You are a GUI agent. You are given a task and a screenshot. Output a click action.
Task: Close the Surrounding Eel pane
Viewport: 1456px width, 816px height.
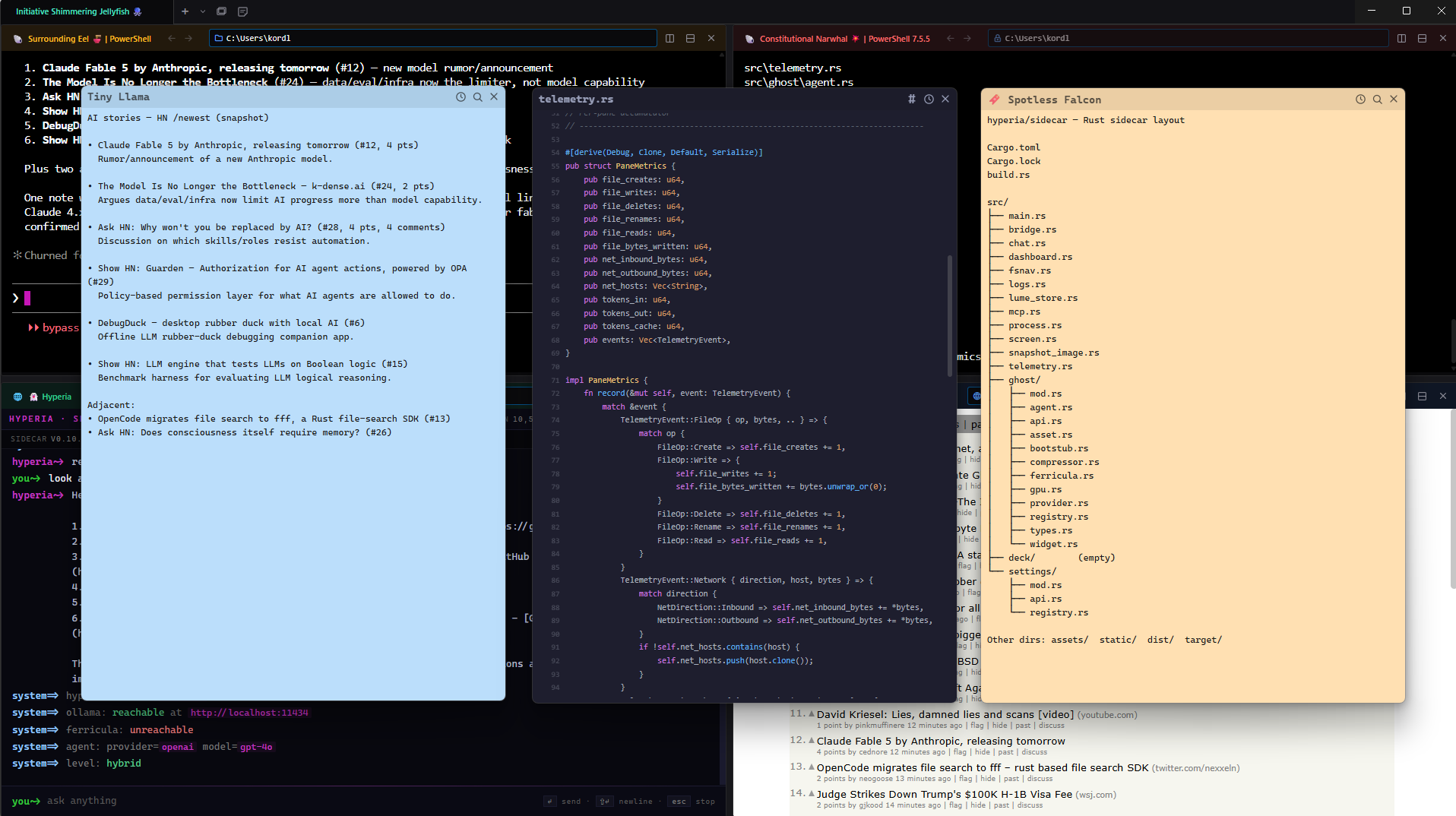click(711, 38)
